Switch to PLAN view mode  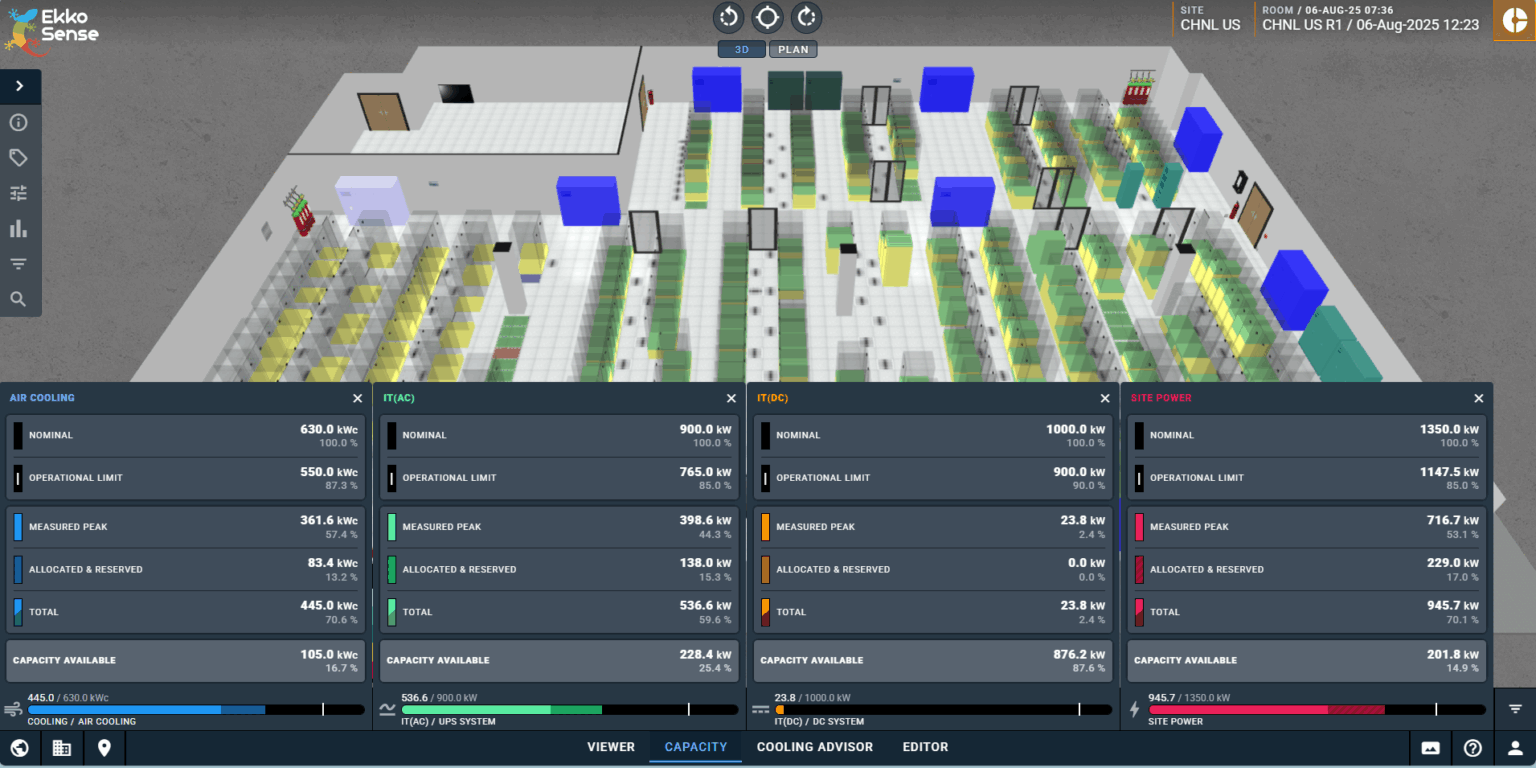793,48
